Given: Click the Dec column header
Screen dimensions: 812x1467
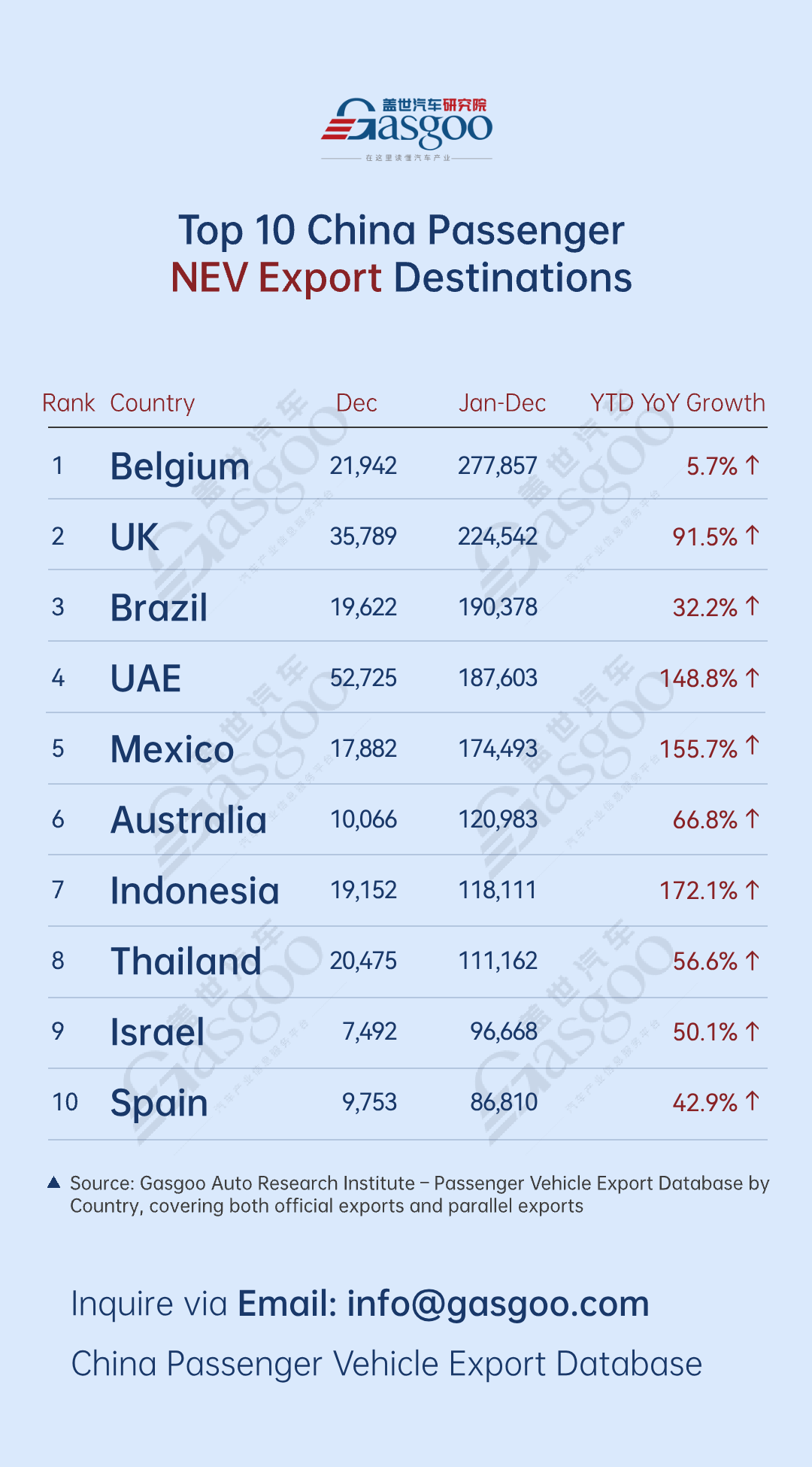Looking at the screenshot, I should tap(356, 403).
